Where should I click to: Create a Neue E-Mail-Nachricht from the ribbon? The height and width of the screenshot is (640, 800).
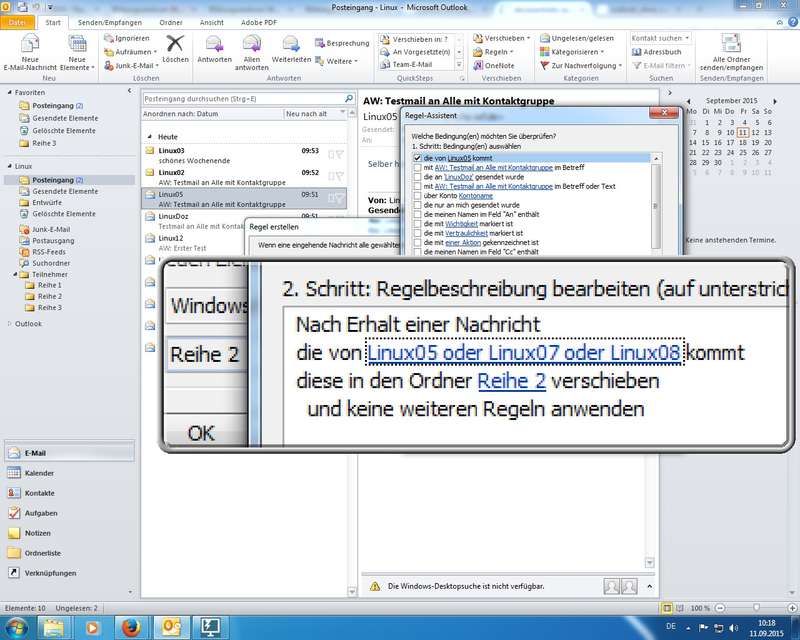click(x=30, y=52)
